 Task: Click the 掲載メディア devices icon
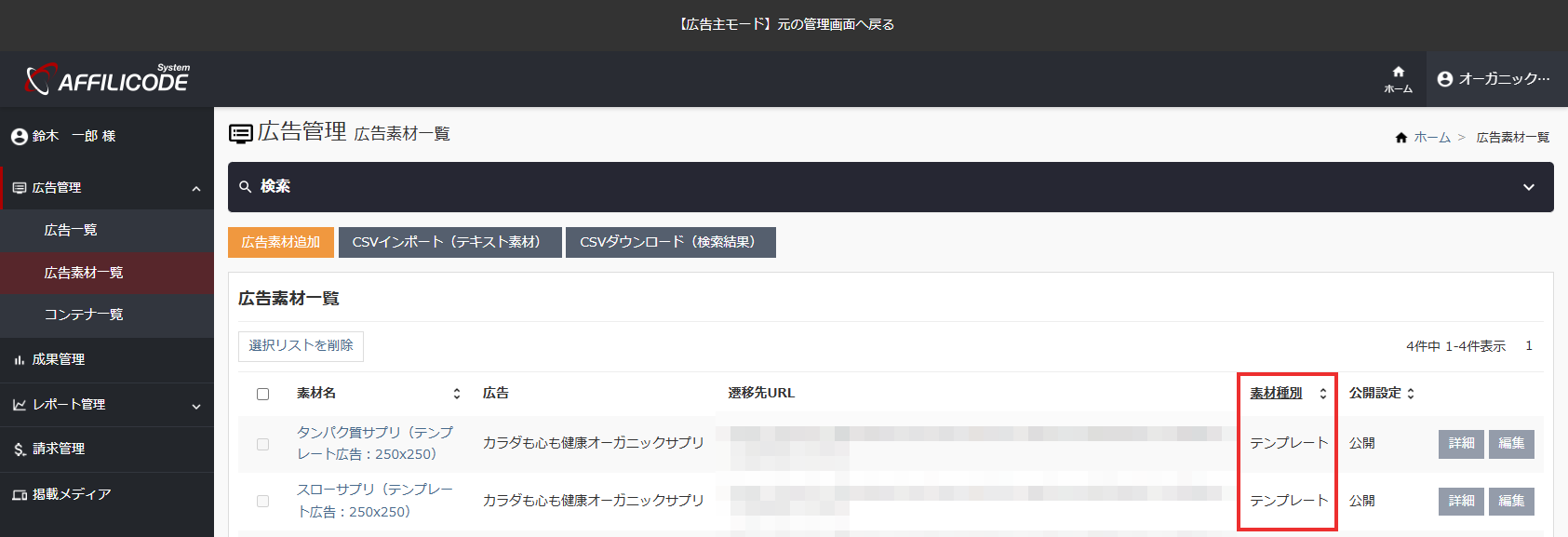19,495
